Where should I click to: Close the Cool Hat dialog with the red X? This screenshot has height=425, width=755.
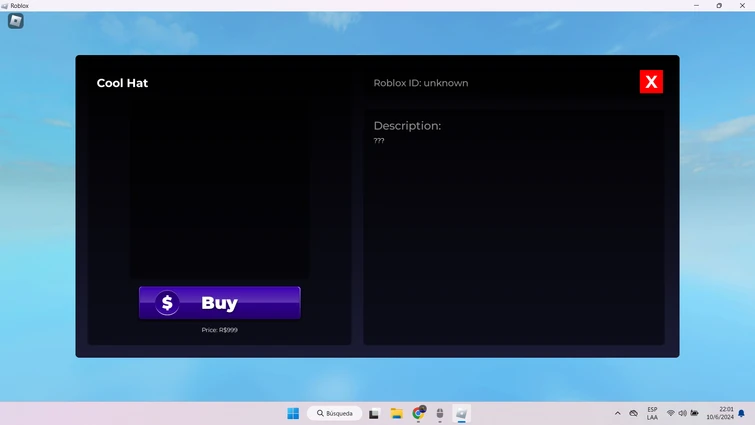[x=651, y=82]
